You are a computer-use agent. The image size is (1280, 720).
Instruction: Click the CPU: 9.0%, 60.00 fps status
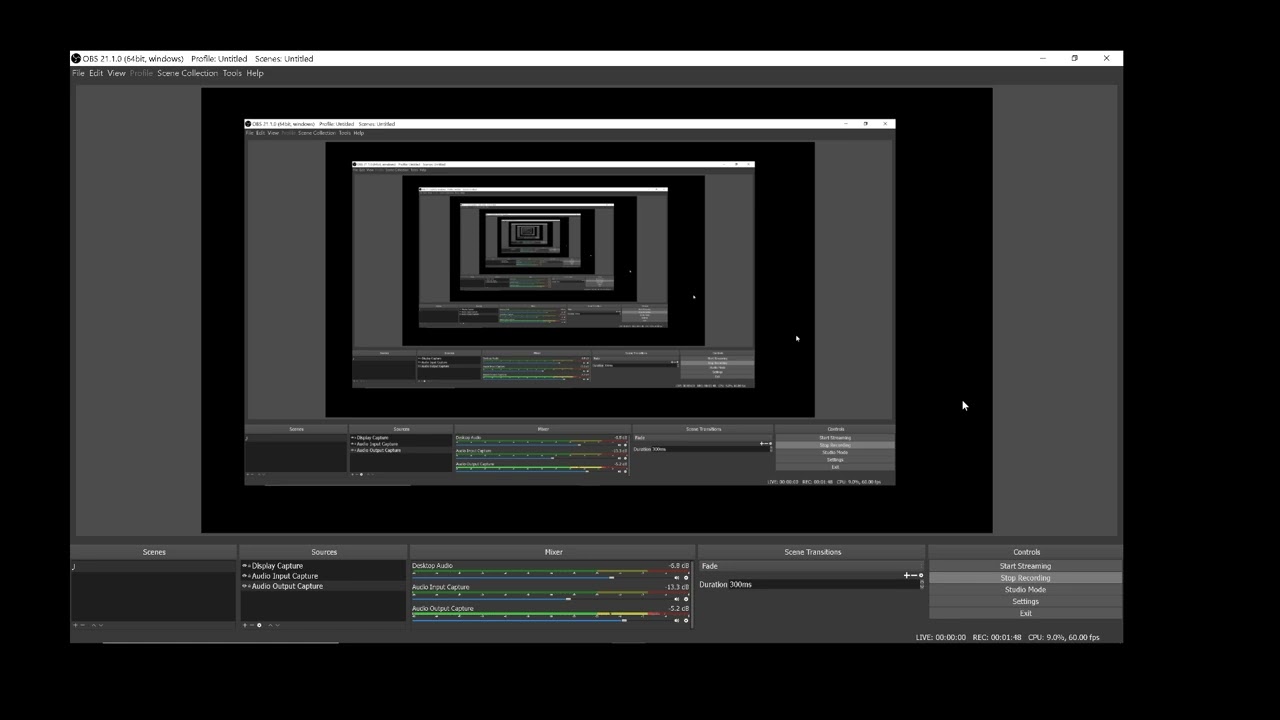click(x=1063, y=637)
